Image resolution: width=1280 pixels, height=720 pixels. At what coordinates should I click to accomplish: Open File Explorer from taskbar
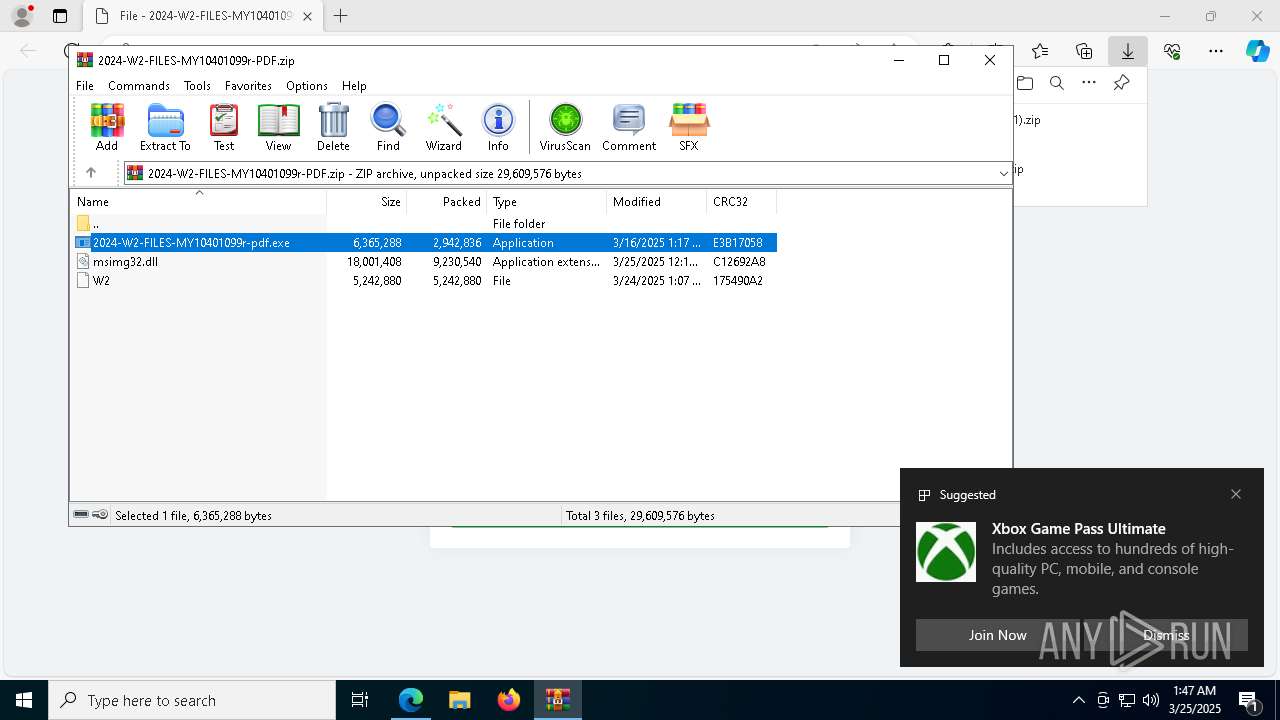pos(459,700)
